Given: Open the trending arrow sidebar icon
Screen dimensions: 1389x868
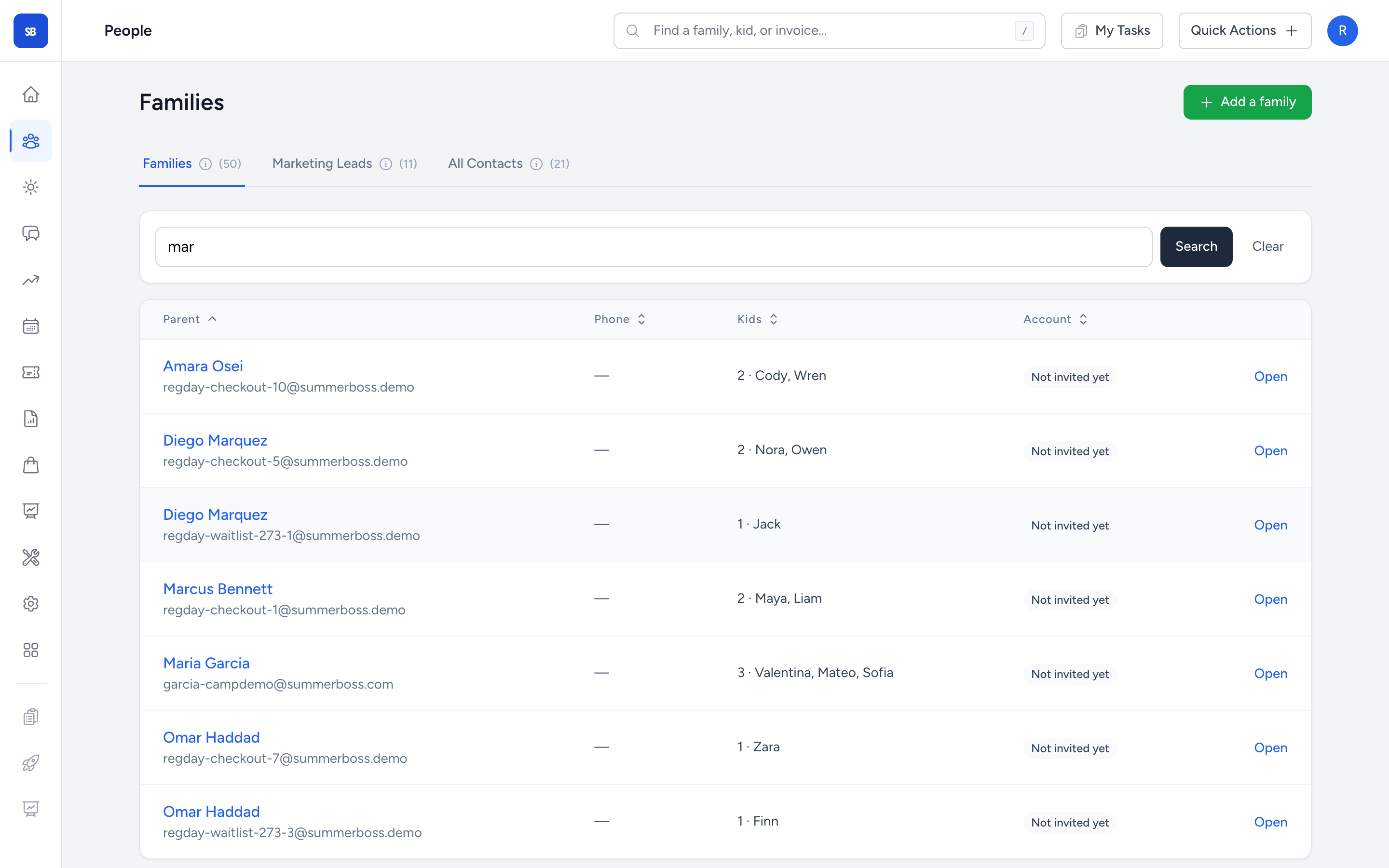Looking at the screenshot, I should tap(30, 280).
